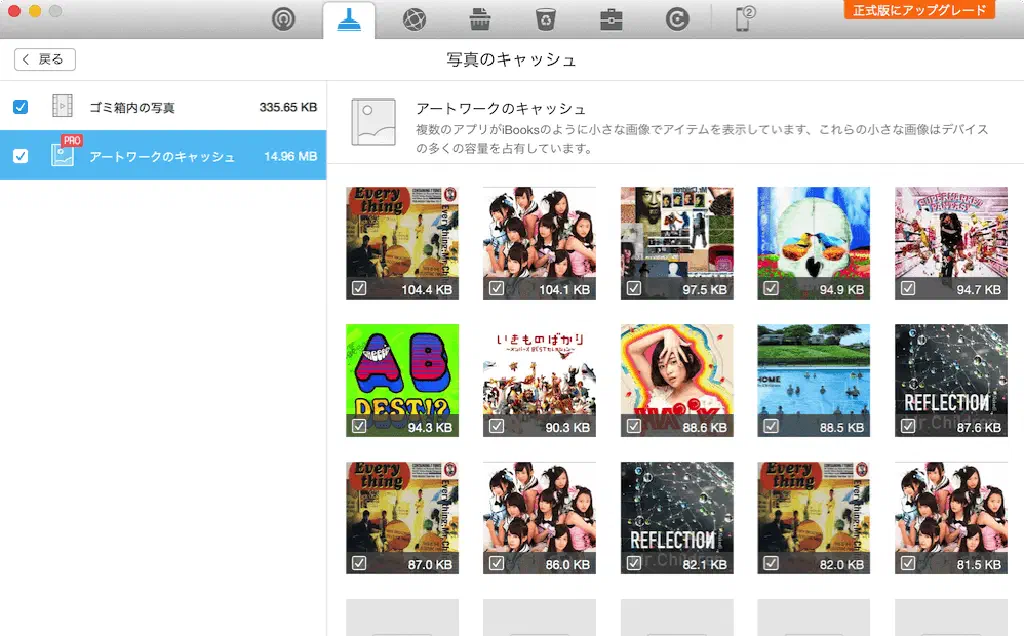Select the broom cleaning tab
1024x636 pixels.
coord(349,20)
